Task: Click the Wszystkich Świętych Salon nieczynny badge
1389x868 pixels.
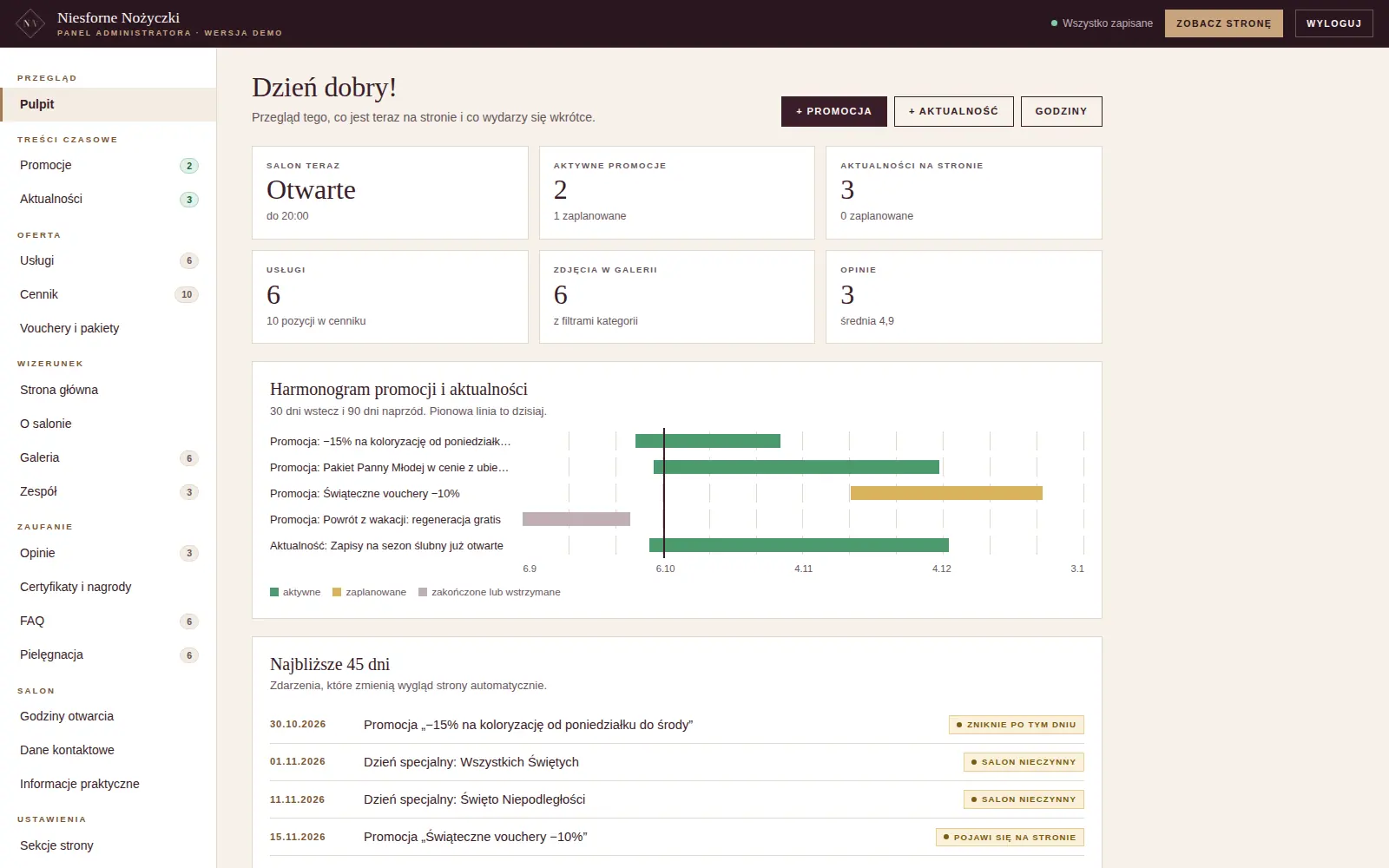Action: tap(1024, 762)
